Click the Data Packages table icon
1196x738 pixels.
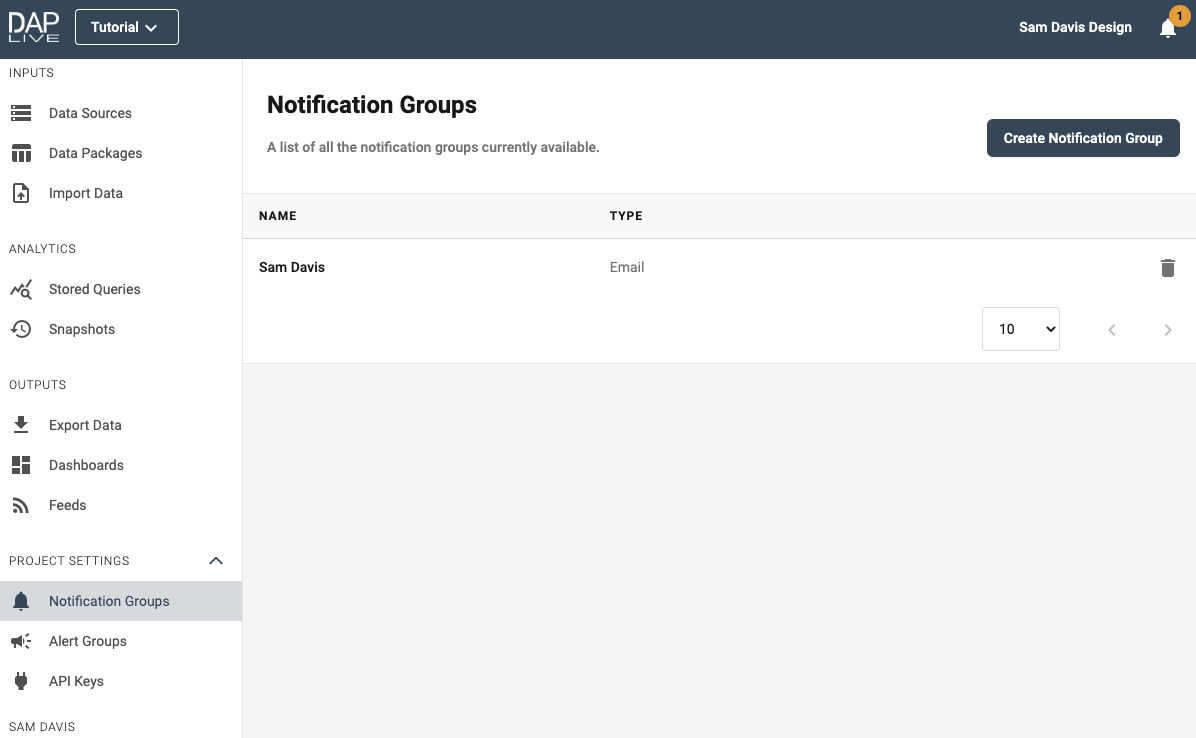[21, 153]
